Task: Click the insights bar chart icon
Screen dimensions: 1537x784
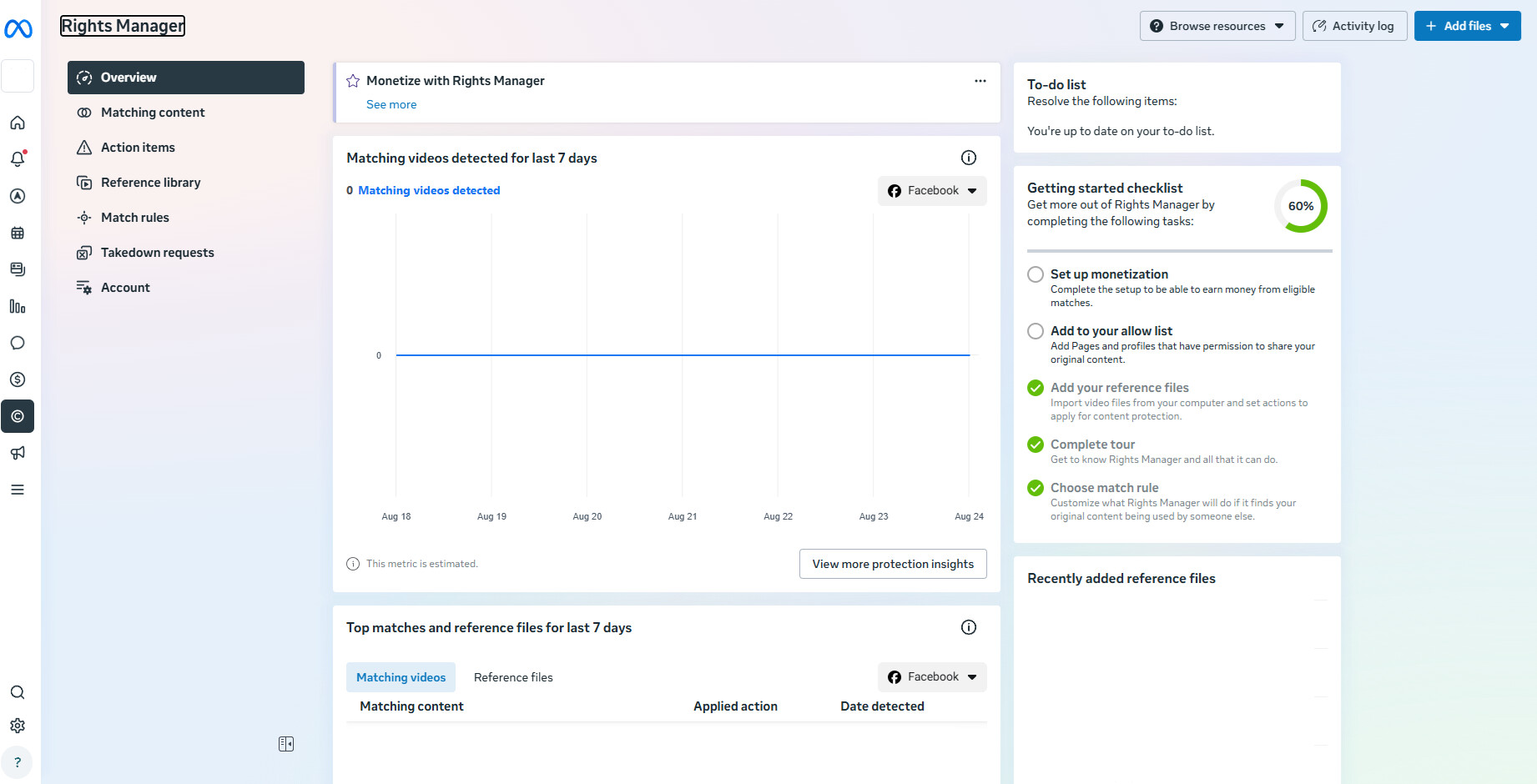Action: point(18,306)
